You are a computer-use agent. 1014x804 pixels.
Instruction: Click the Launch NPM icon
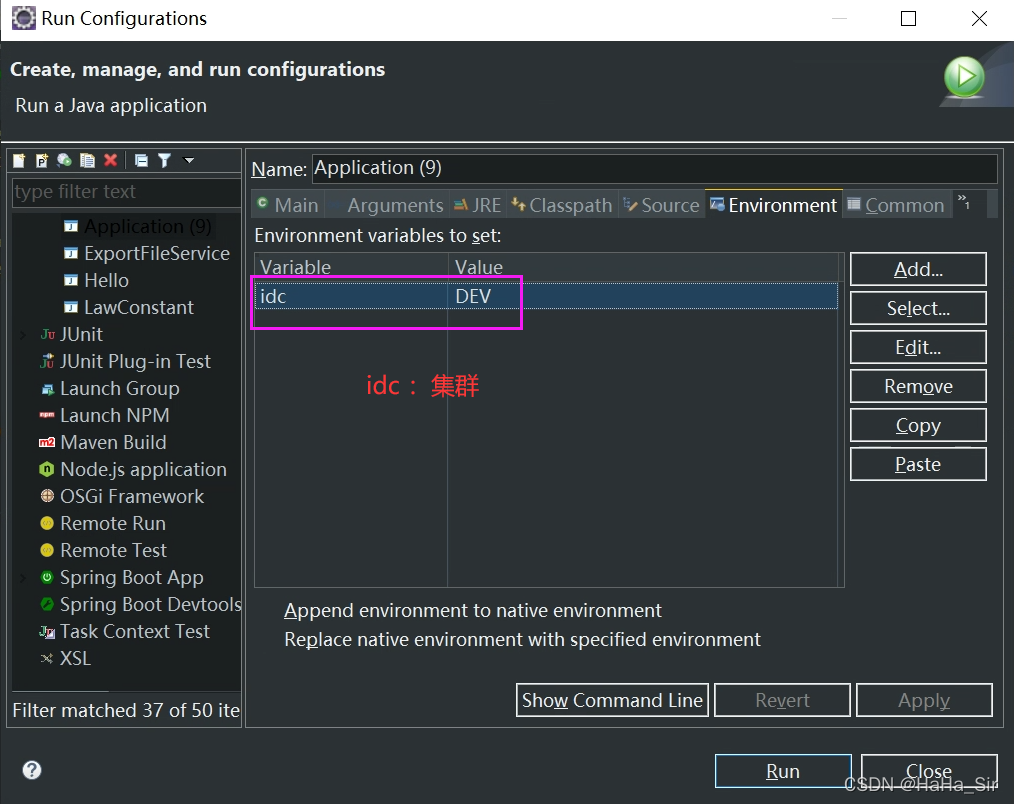47,415
